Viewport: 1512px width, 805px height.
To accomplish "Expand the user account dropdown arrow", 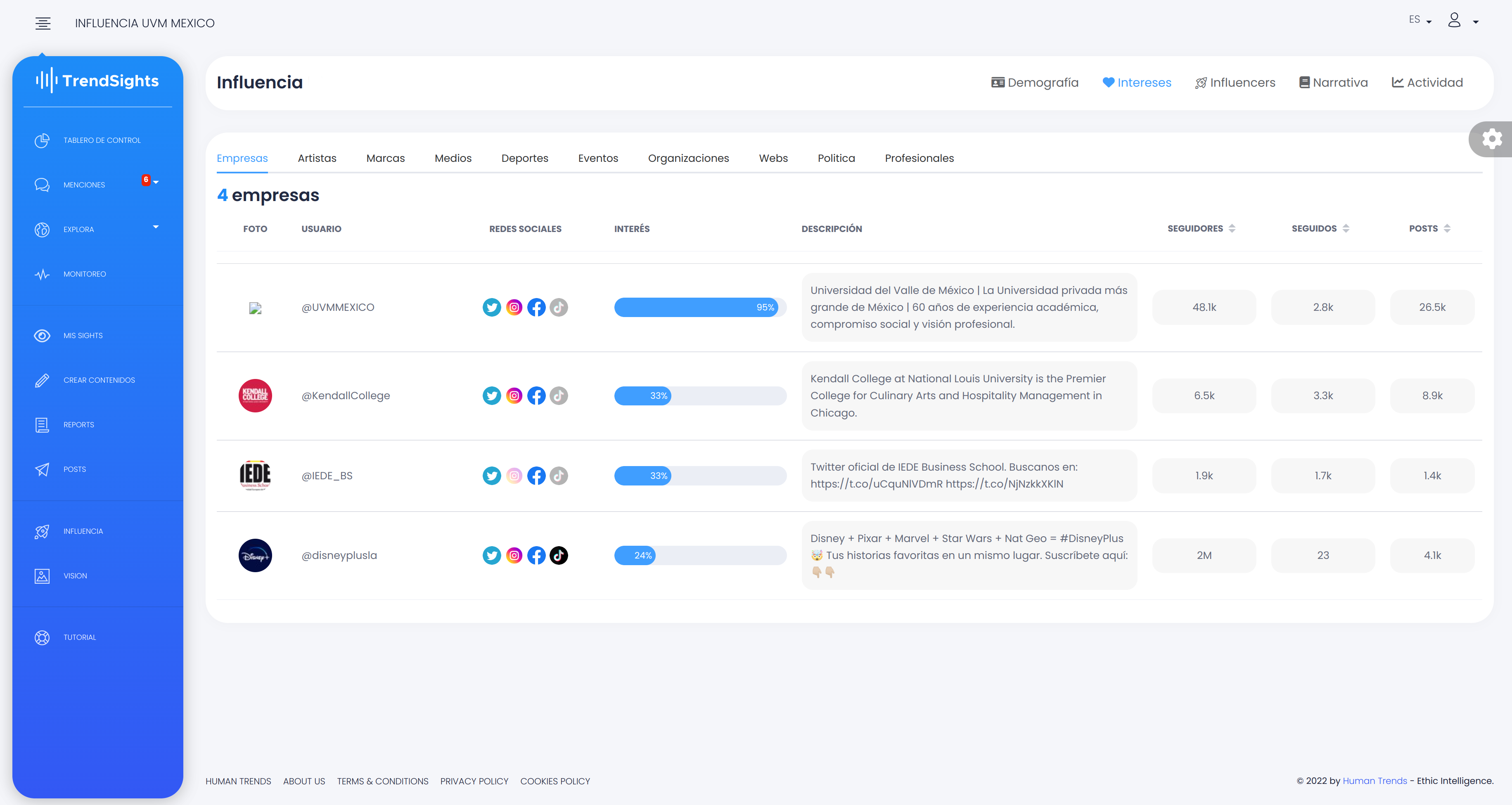I will pyautogui.click(x=1476, y=22).
